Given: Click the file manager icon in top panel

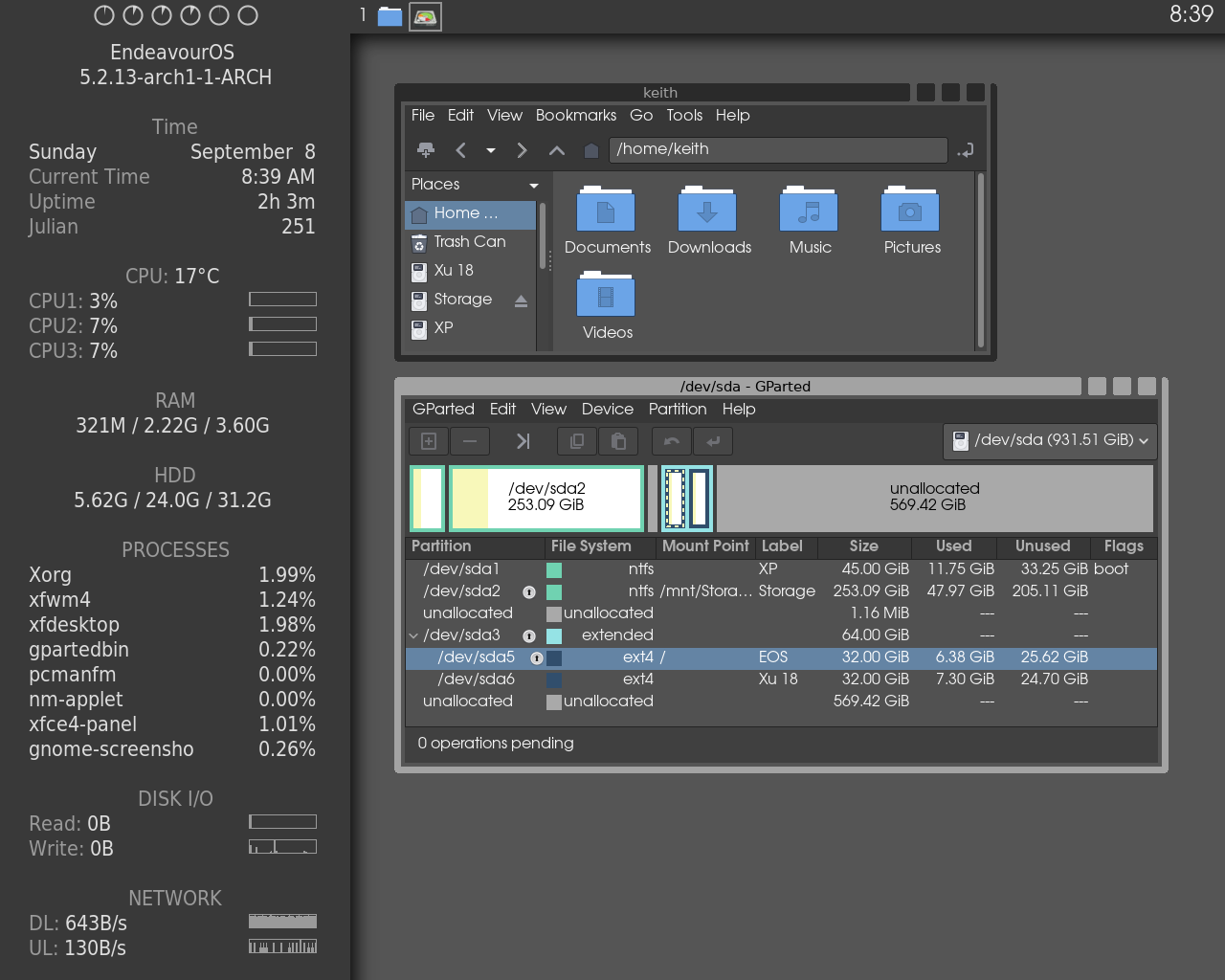Looking at the screenshot, I should [390, 16].
